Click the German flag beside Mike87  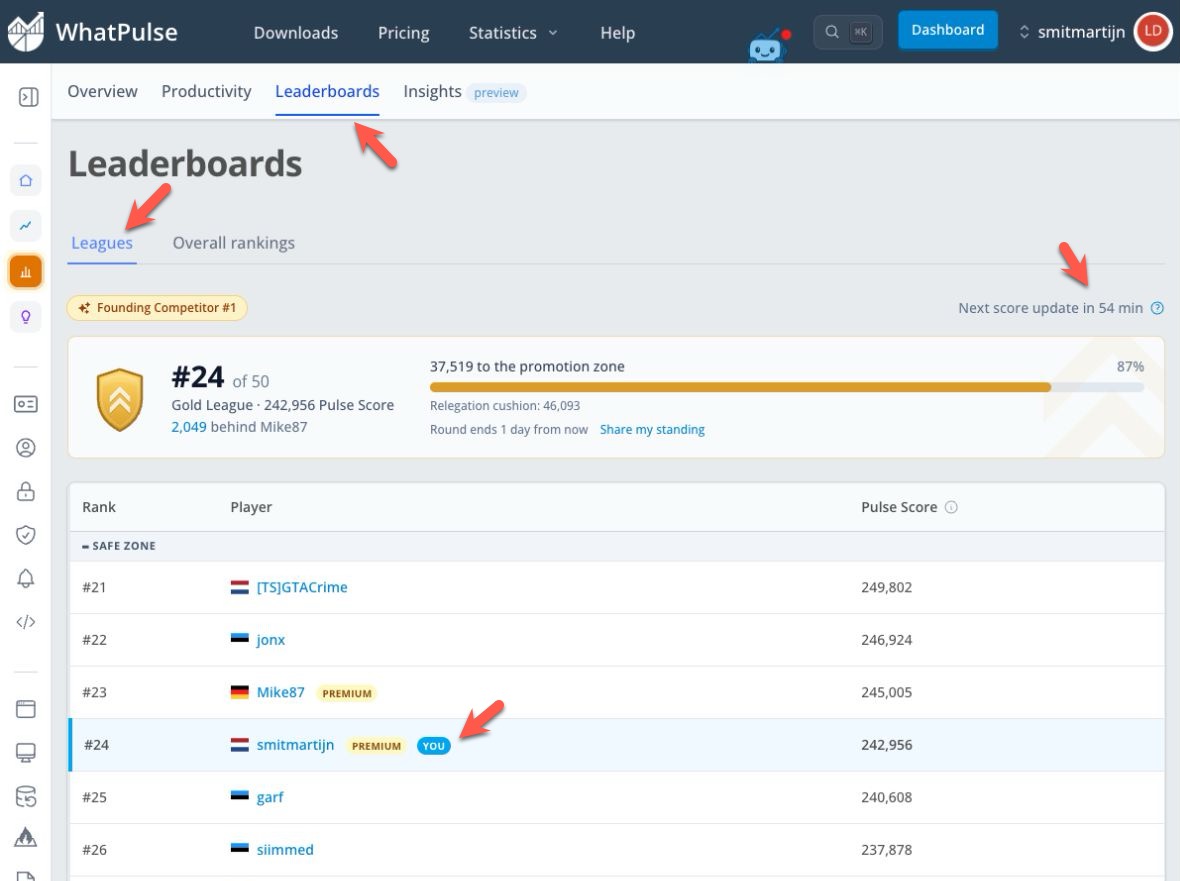pyautogui.click(x=239, y=692)
